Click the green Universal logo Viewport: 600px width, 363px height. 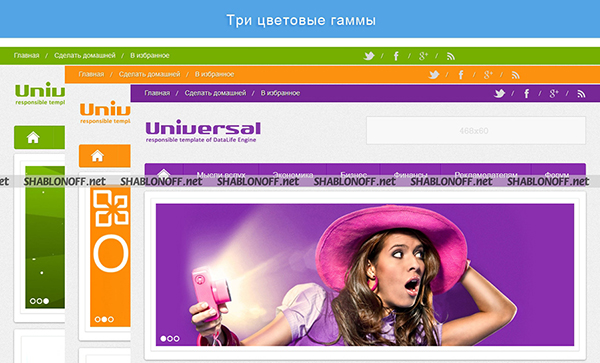point(40,93)
